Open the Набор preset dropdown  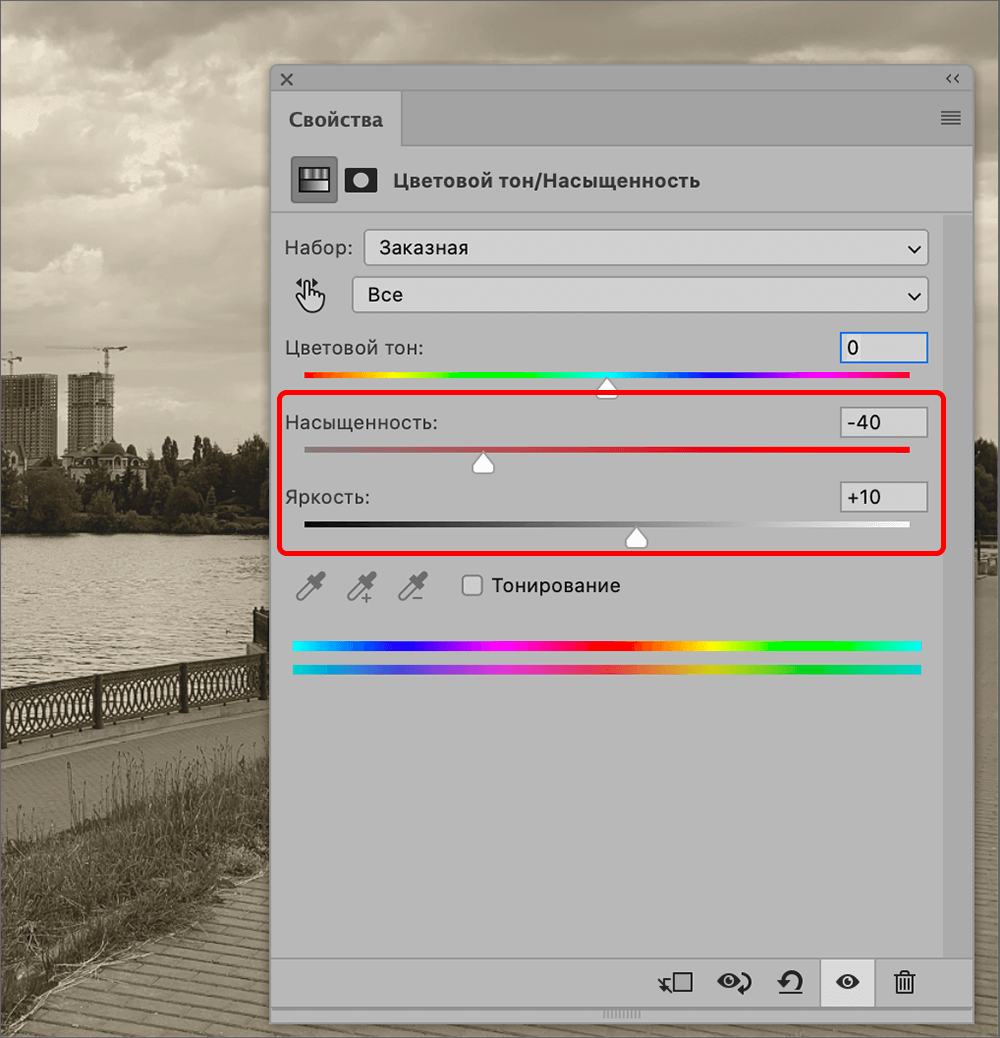pyautogui.click(x=646, y=248)
